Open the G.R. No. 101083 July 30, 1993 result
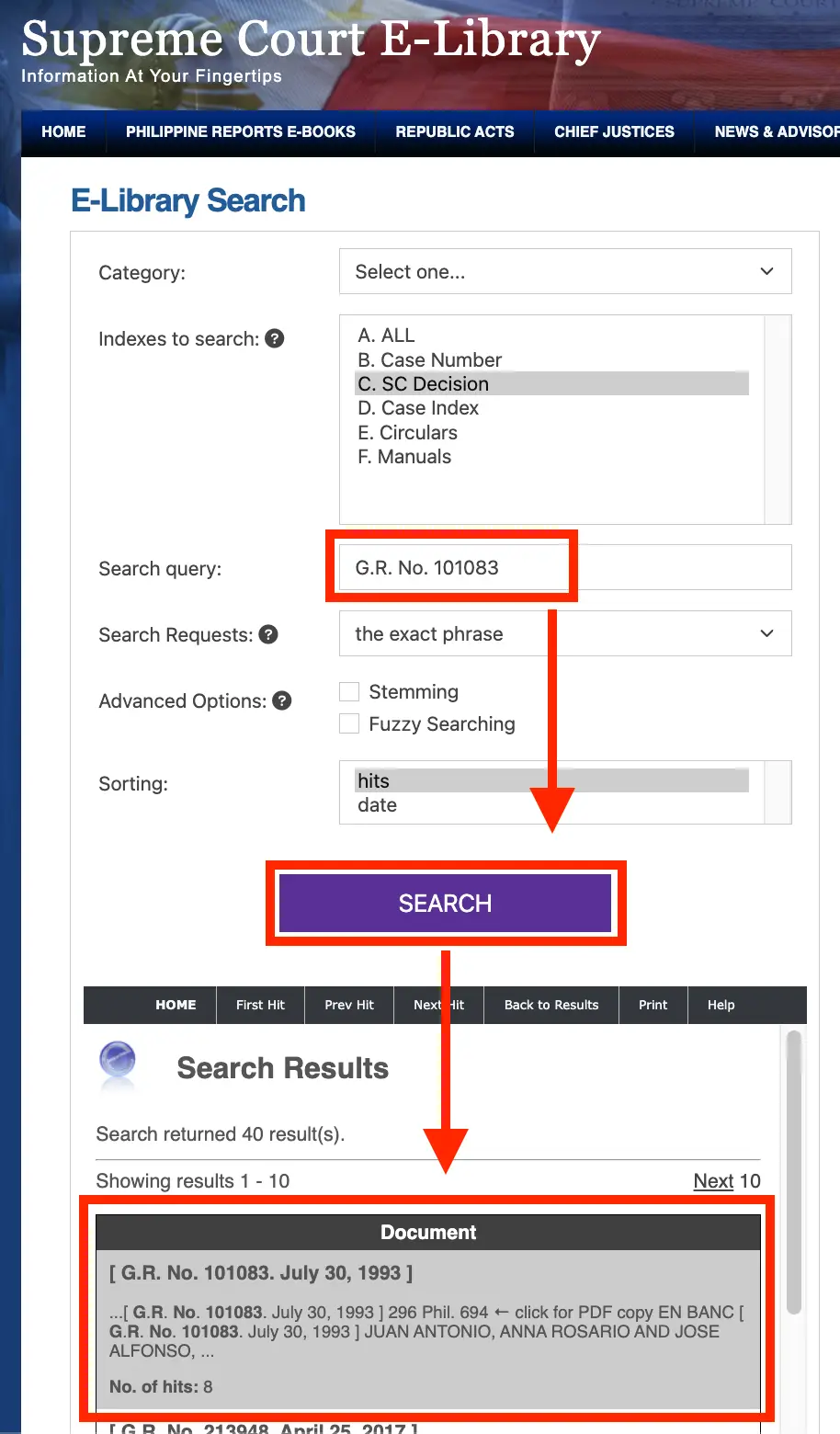 point(261,1273)
